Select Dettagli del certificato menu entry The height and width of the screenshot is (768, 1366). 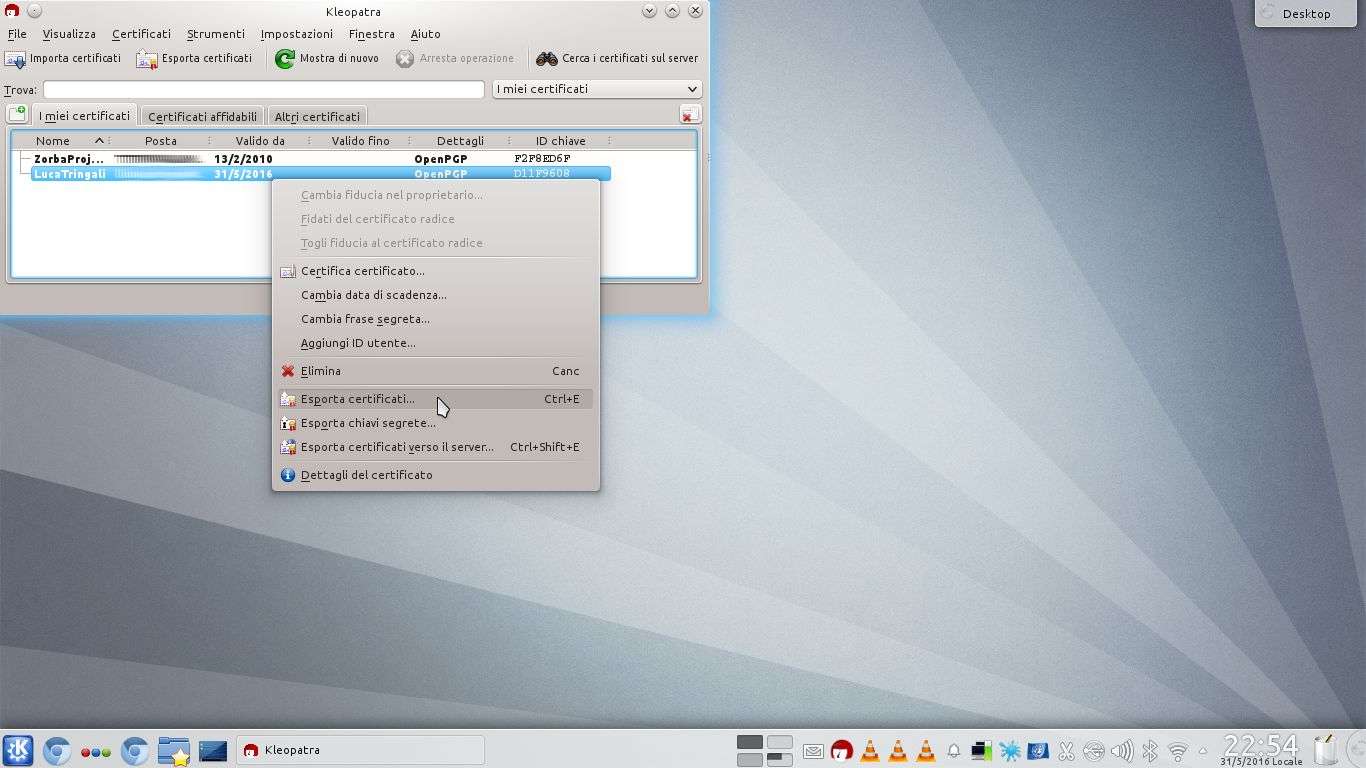(x=366, y=475)
